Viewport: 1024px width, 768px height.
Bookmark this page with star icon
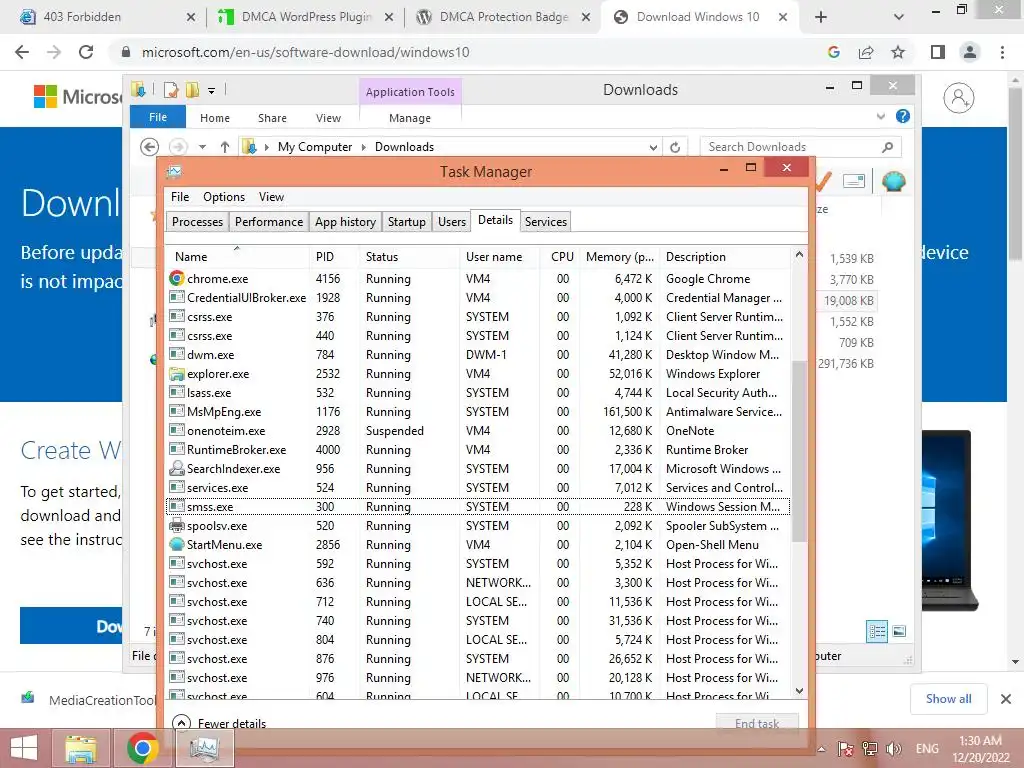(898, 52)
